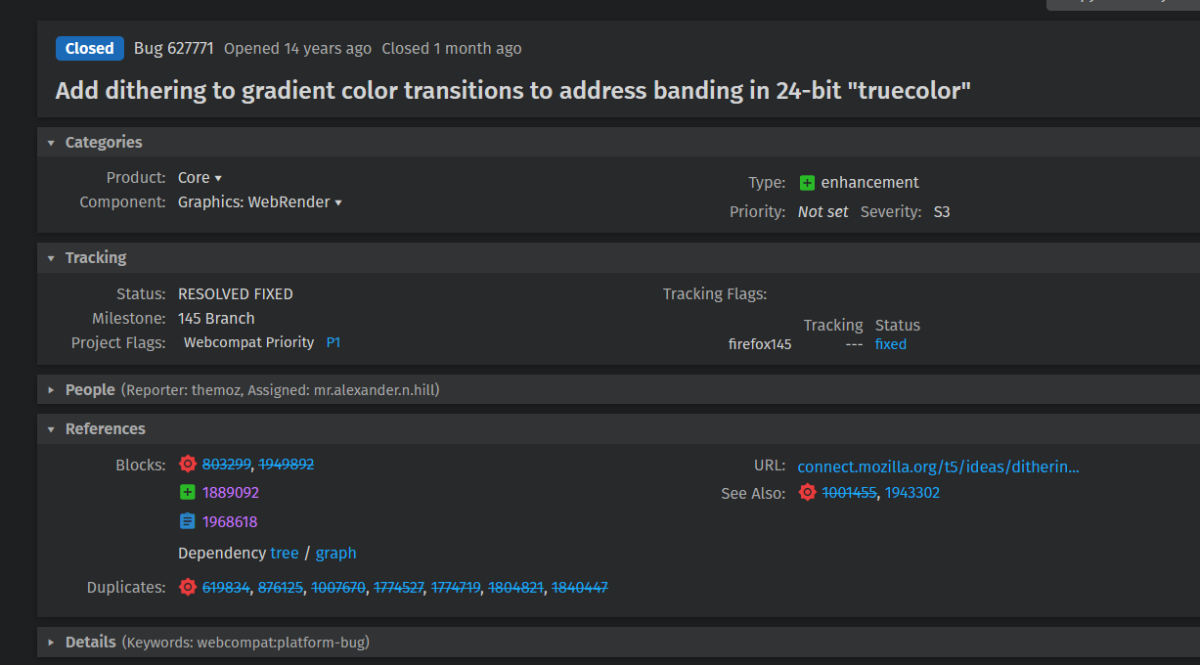Expand the People section
Image resolution: width=1200 pixels, height=665 pixels.
[51, 390]
